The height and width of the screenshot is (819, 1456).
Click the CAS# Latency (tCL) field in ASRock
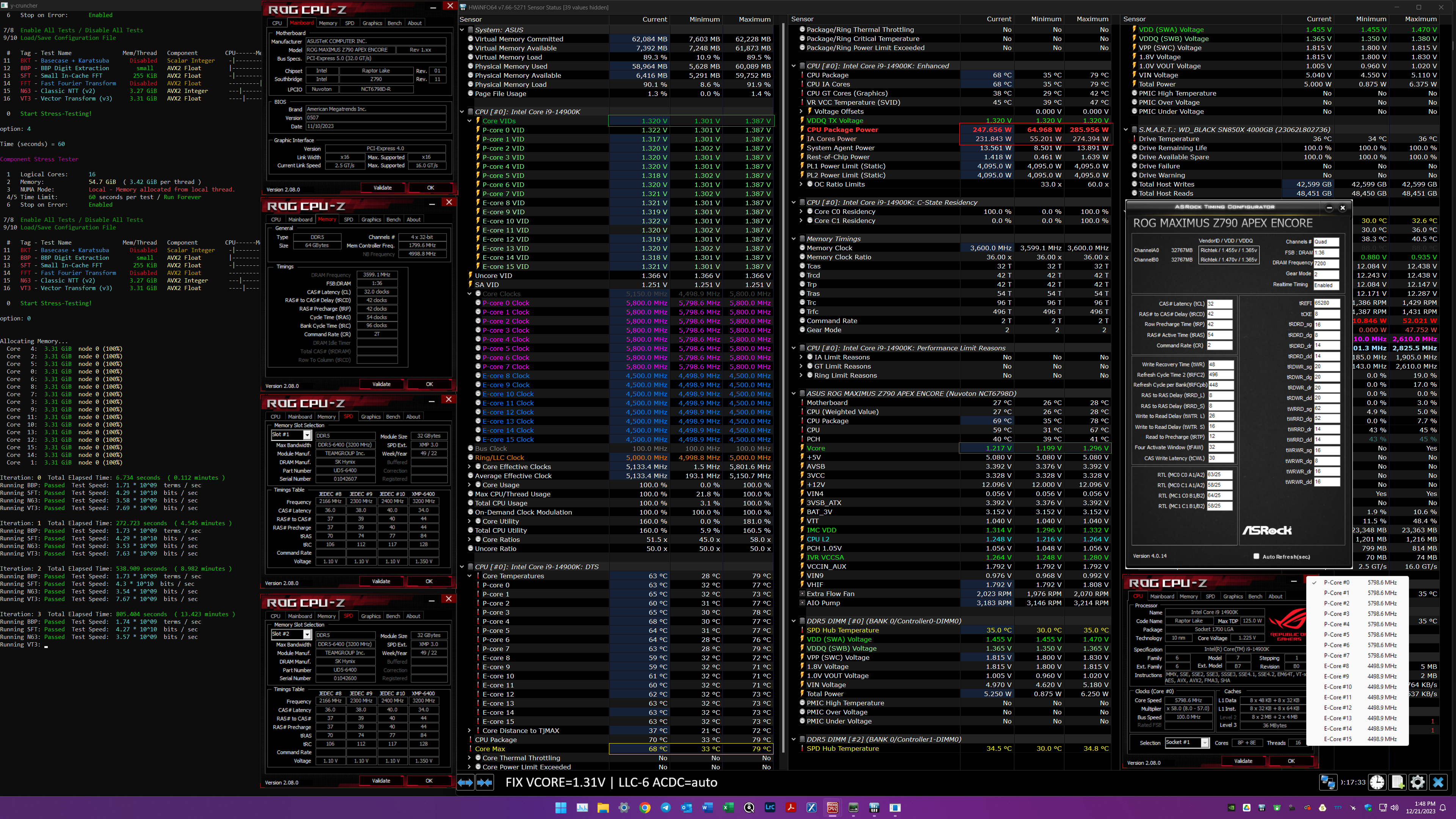1219,303
